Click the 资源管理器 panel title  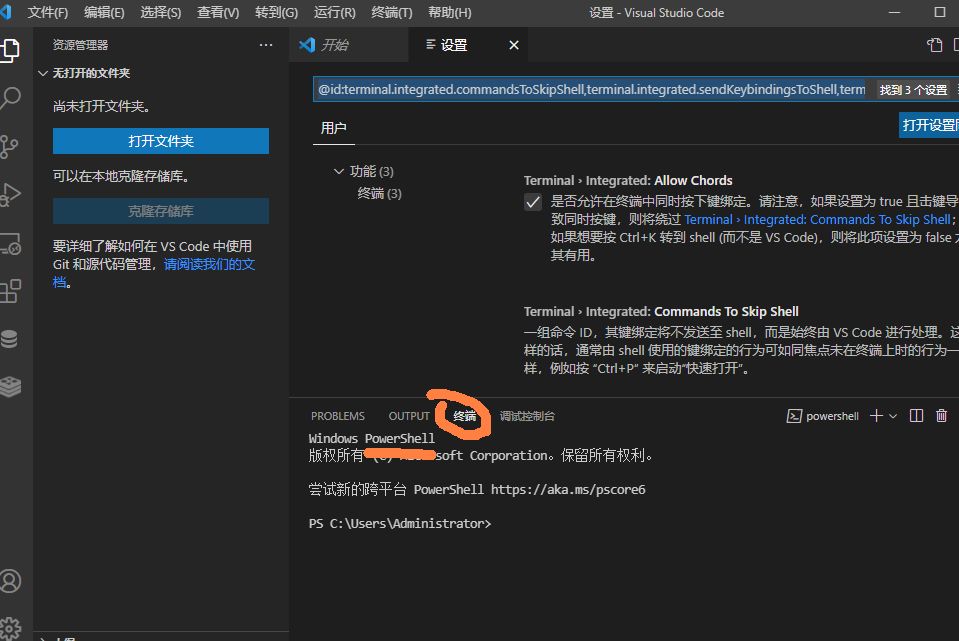(x=80, y=45)
